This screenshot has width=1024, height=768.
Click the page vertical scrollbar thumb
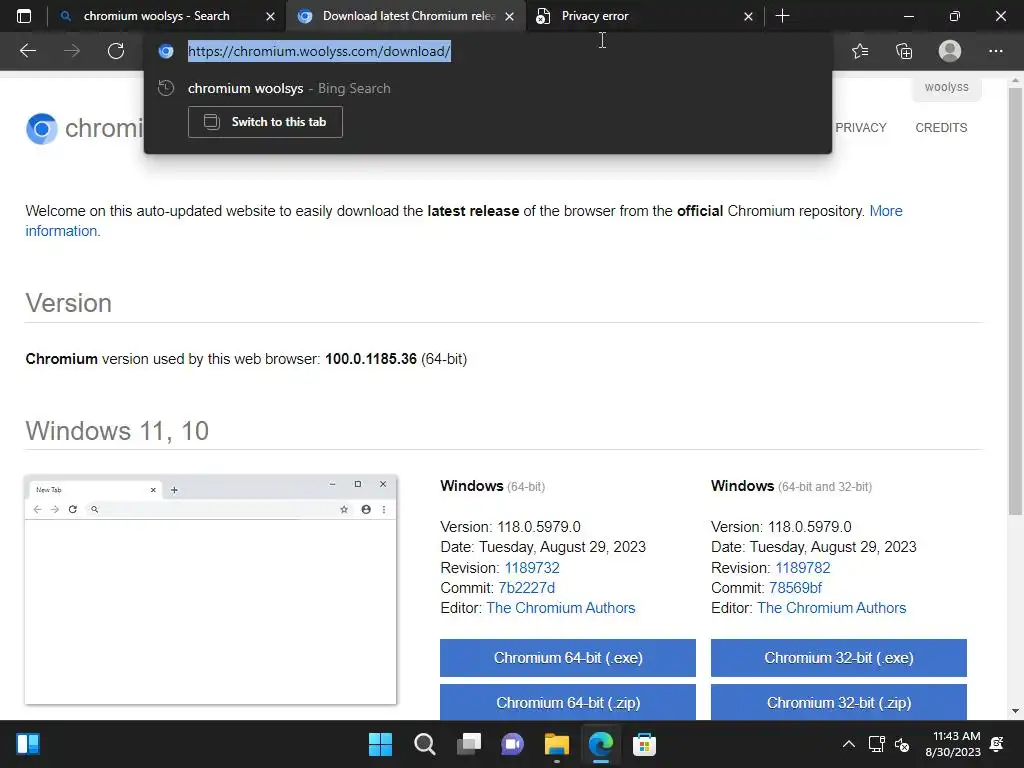click(1015, 300)
